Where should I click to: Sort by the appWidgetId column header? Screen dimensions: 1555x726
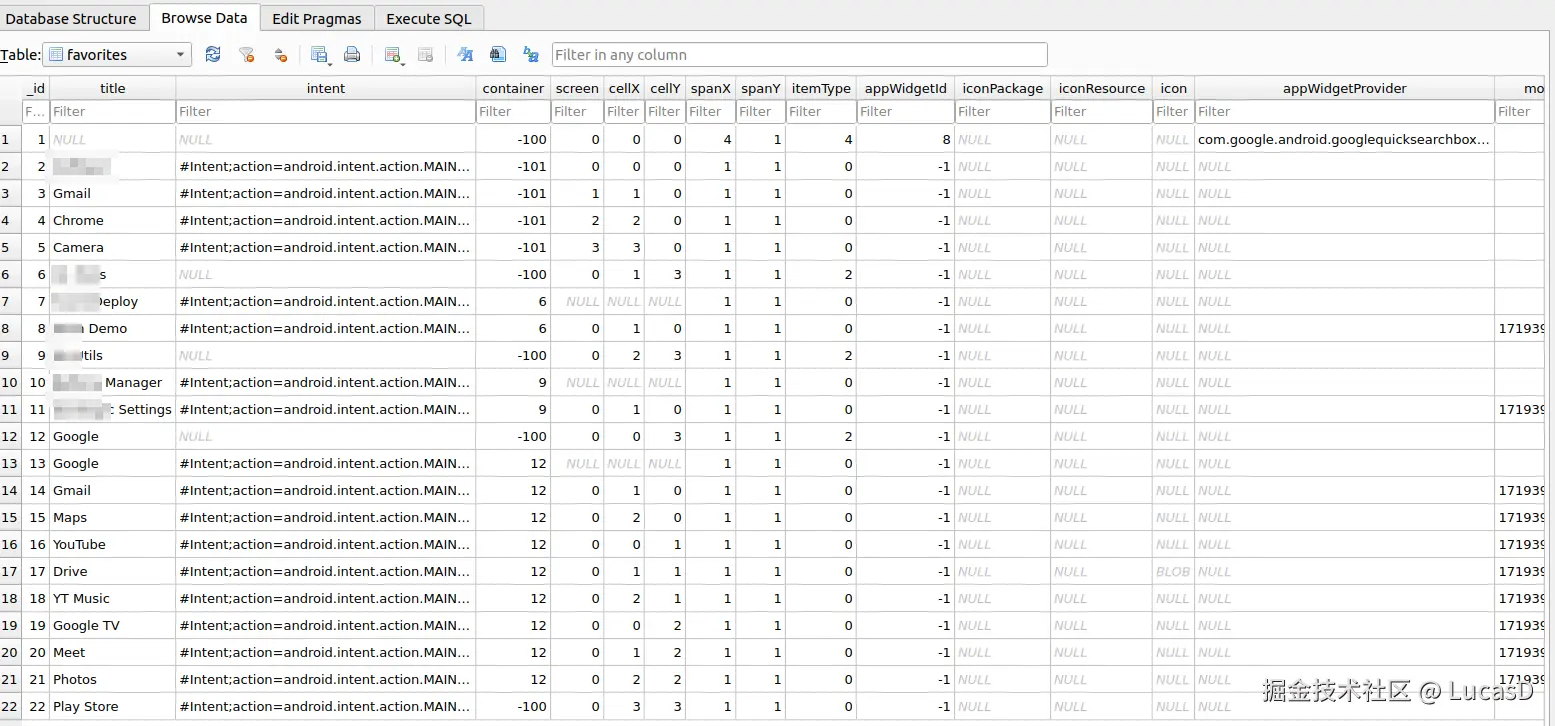coord(906,88)
